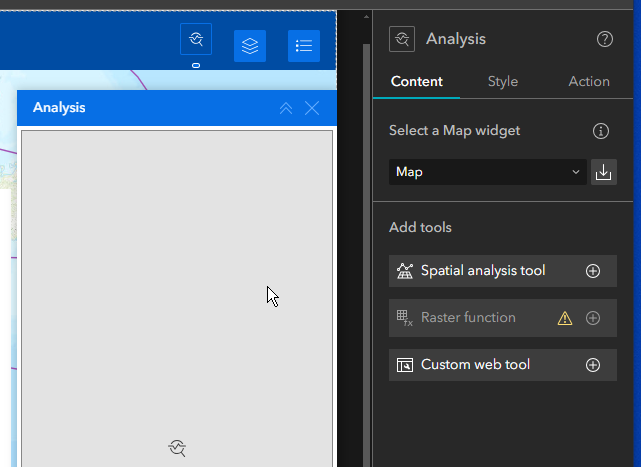Screen dimensions: 641x467
Task: Click the Analysis title in floating panel
Action: click(59, 108)
